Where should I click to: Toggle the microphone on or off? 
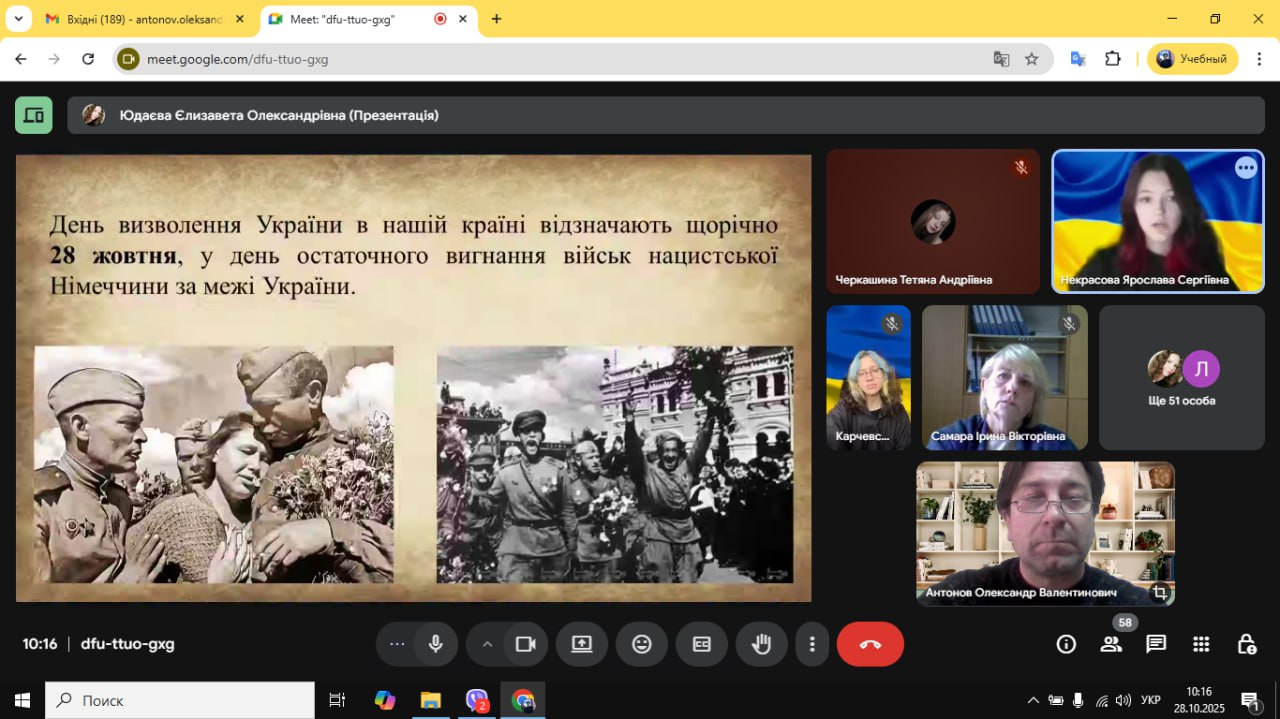tap(436, 644)
